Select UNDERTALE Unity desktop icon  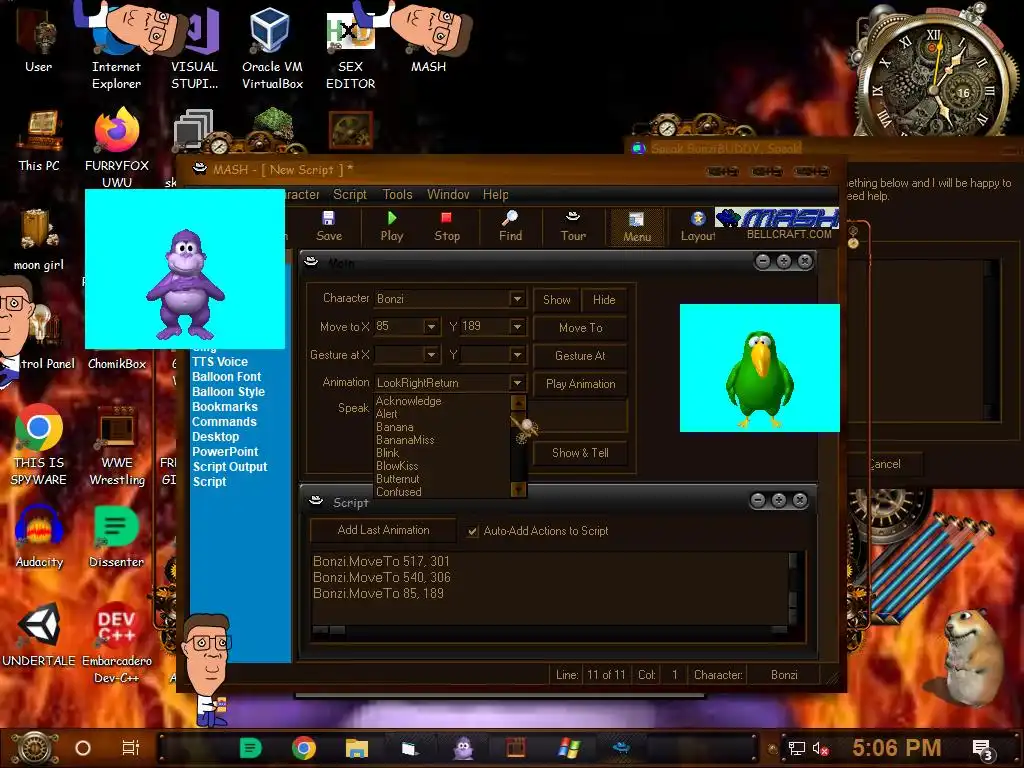click(x=39, y=635)
